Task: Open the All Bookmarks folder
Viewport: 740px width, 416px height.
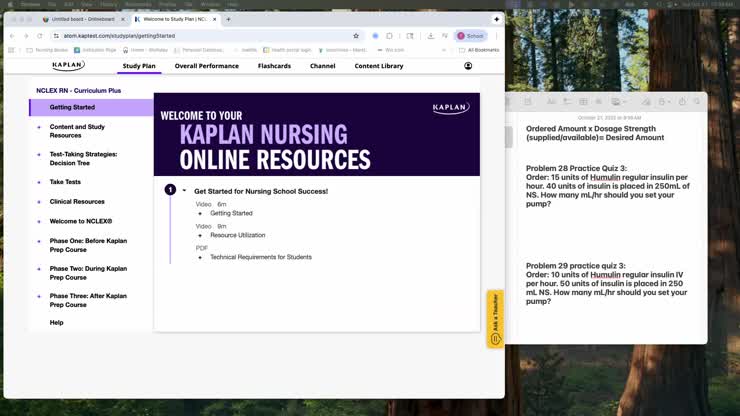Action: (479, 50)
